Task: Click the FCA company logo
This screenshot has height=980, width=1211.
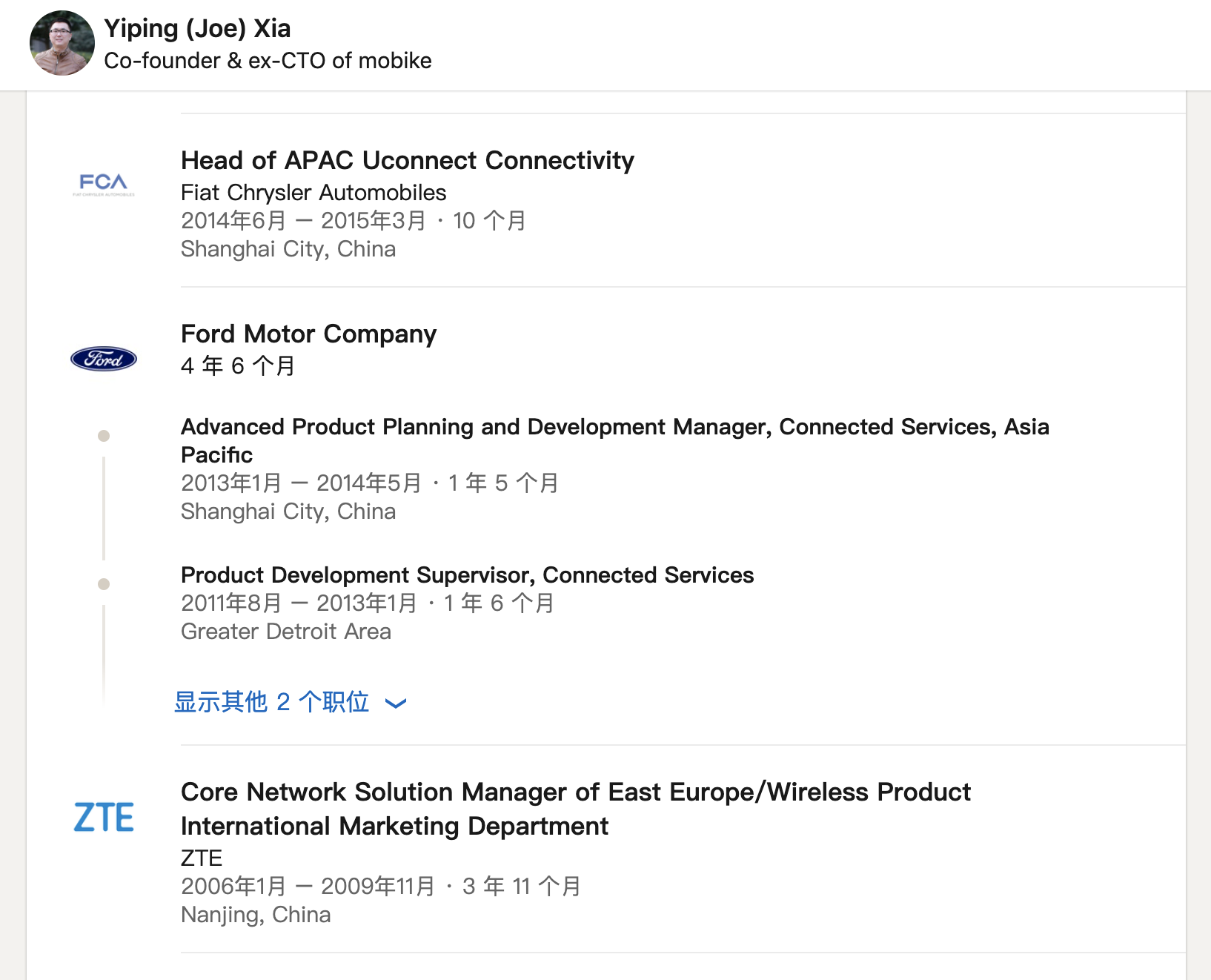Action: 104,184
